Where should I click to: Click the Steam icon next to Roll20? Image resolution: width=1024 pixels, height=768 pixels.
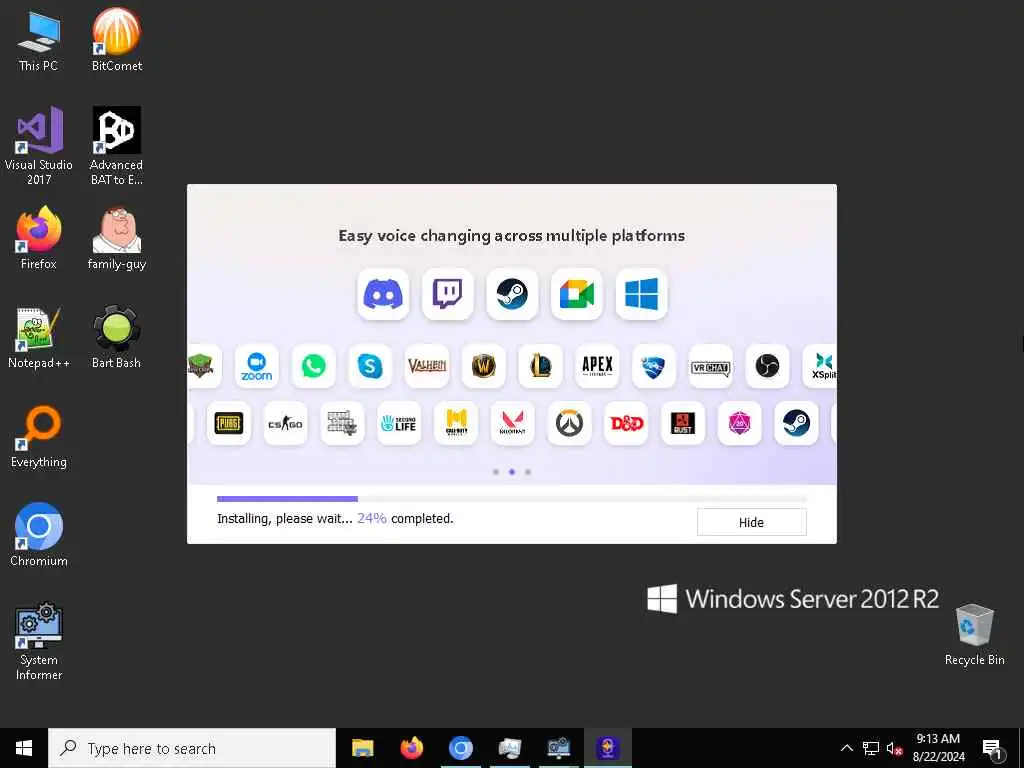click(x=796, y=423)
